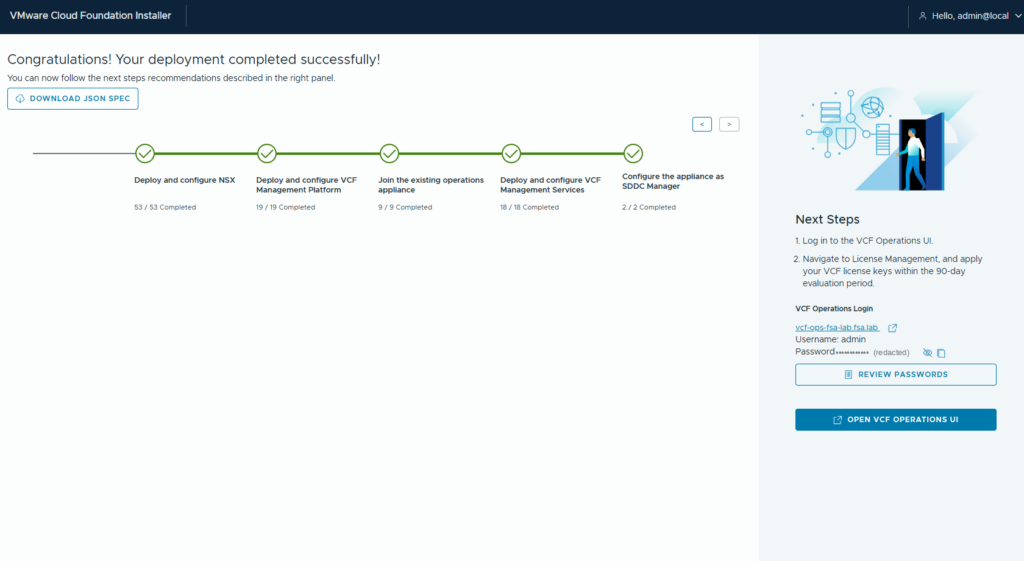Image resolution: width=1024 pixels, height=561 pixels.
Task: Copy the password with clipboard icon
Action: (941, 353)
